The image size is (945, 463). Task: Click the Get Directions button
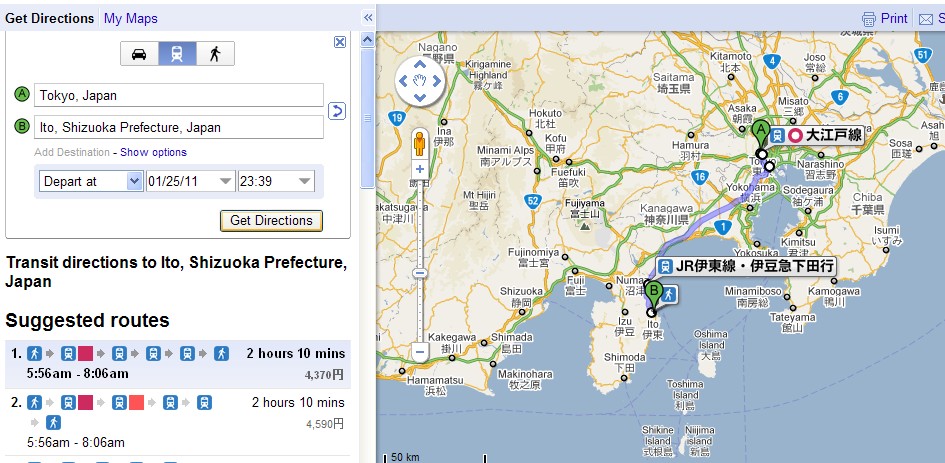271,221
